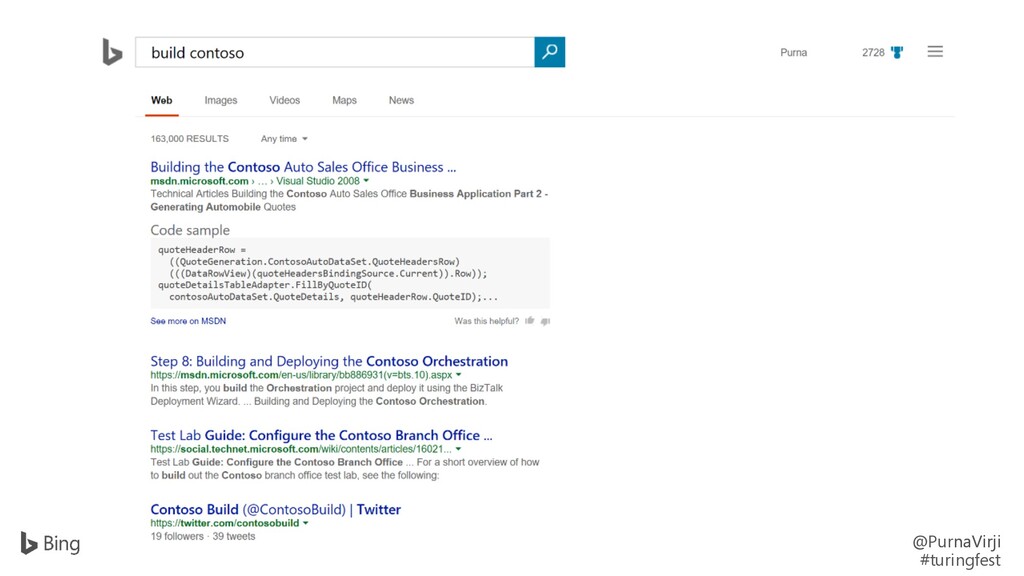This screenshot has height=576, width=1024.
Task: Select the News tab
Action: (x=401, y=100)
